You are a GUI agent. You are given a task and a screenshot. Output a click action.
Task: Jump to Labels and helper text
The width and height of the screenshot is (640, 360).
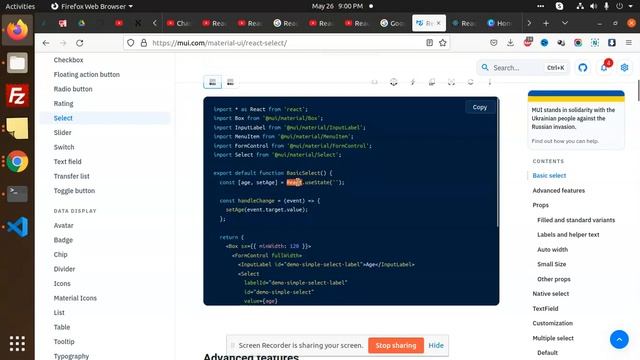568,235
